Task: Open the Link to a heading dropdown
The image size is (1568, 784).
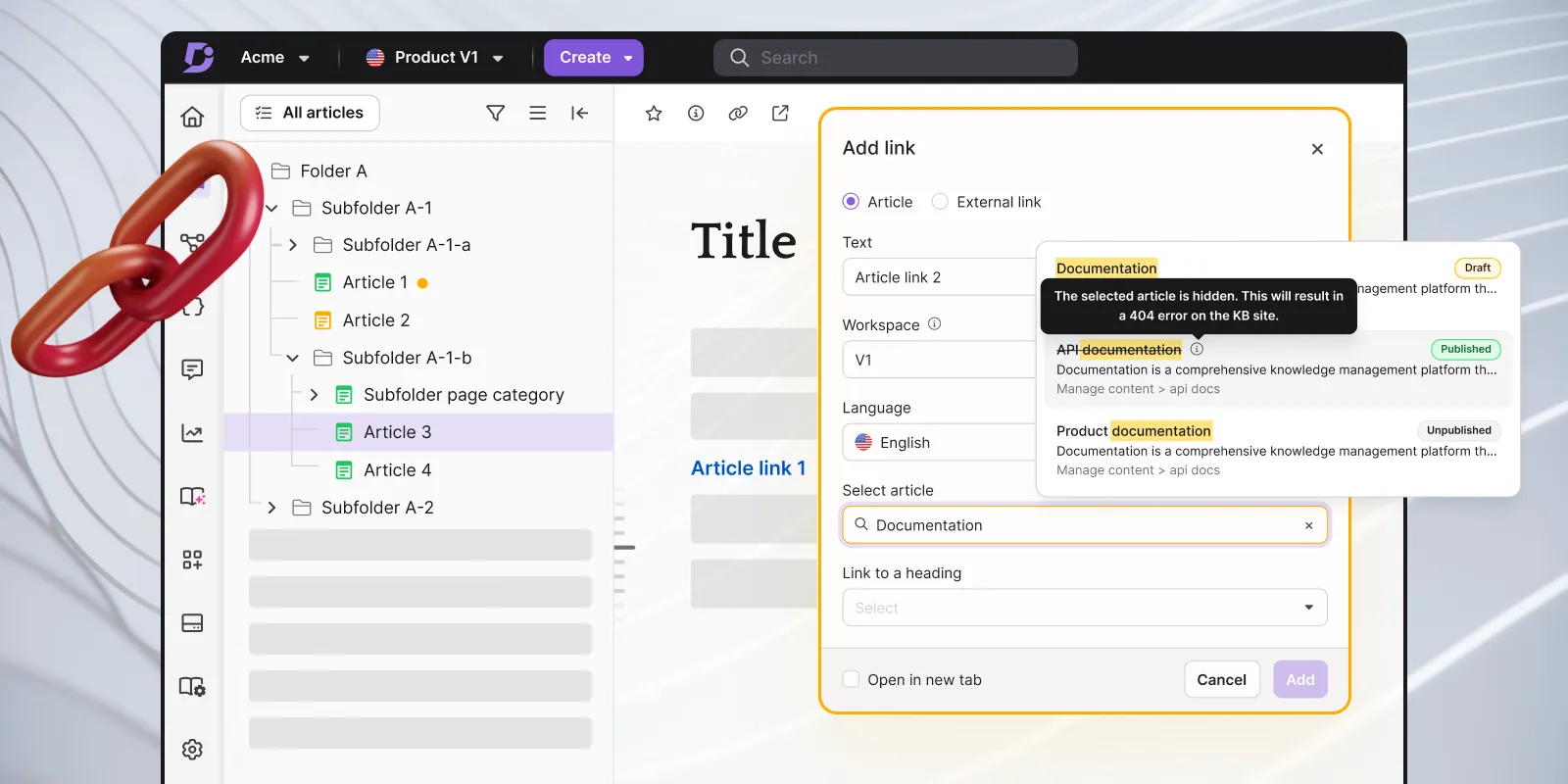Action: [1085, 608]
